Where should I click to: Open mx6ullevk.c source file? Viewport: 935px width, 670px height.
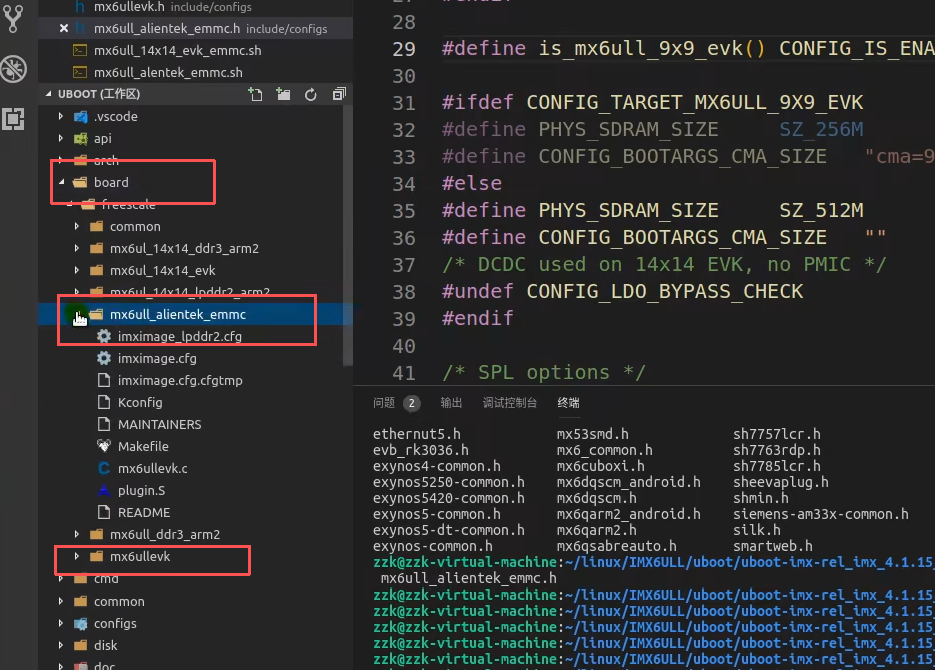tap(153, 469)
